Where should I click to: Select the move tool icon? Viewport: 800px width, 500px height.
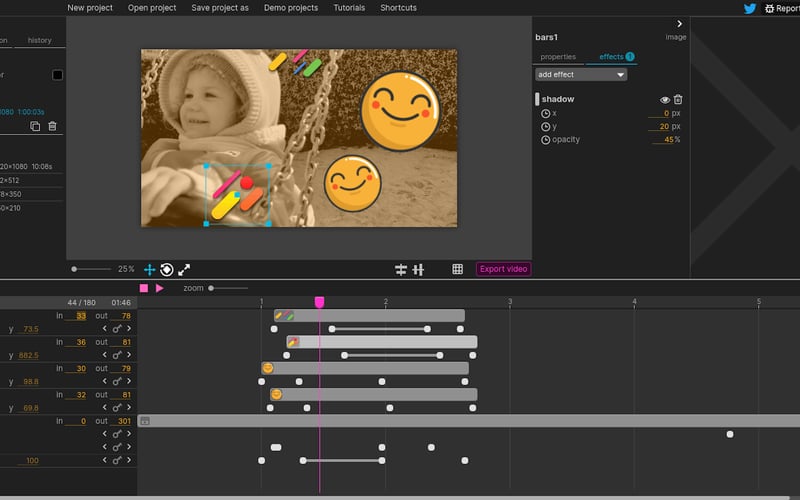(x=150, y=269)
